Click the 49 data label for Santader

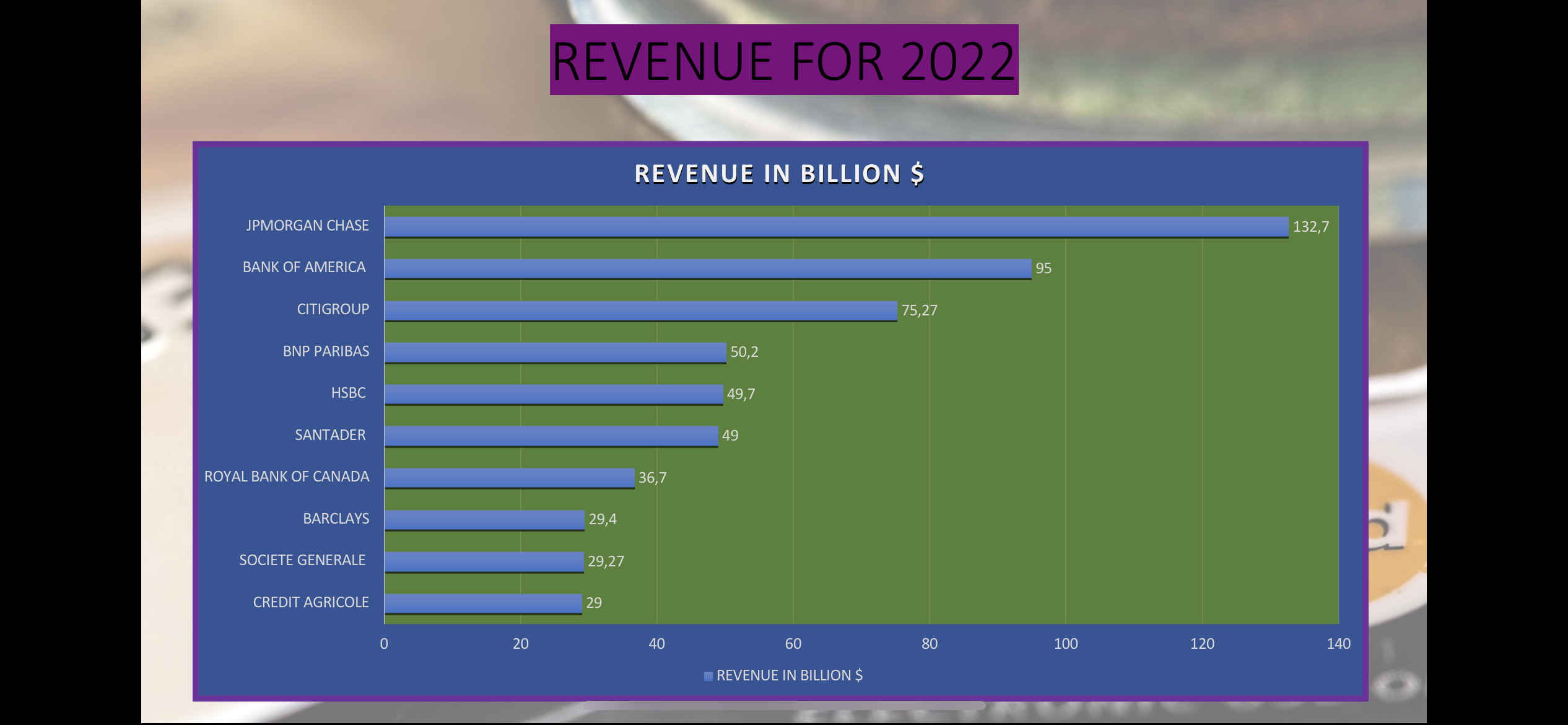[730, 436]
